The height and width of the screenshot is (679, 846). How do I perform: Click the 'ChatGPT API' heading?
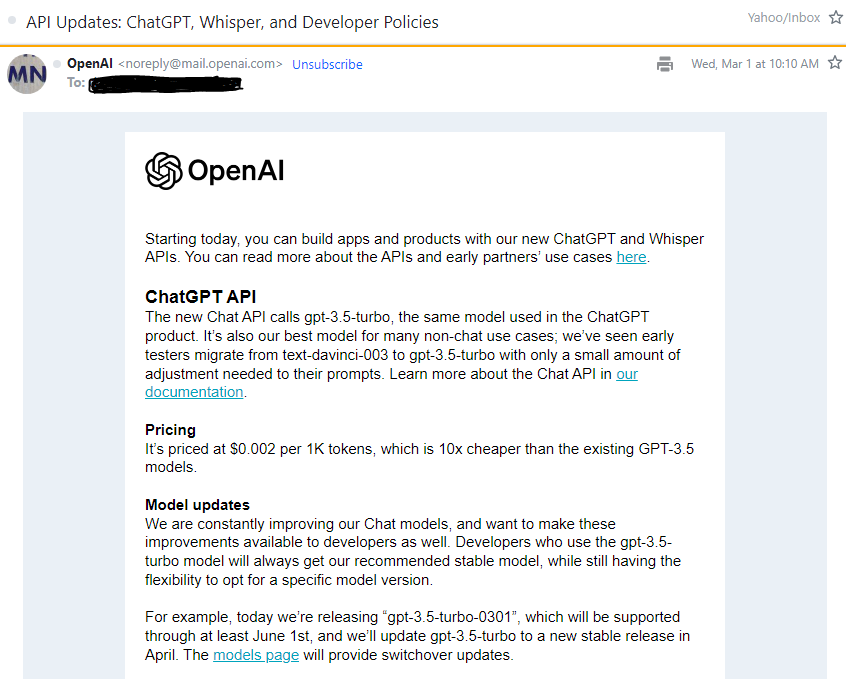coord(200,296)
